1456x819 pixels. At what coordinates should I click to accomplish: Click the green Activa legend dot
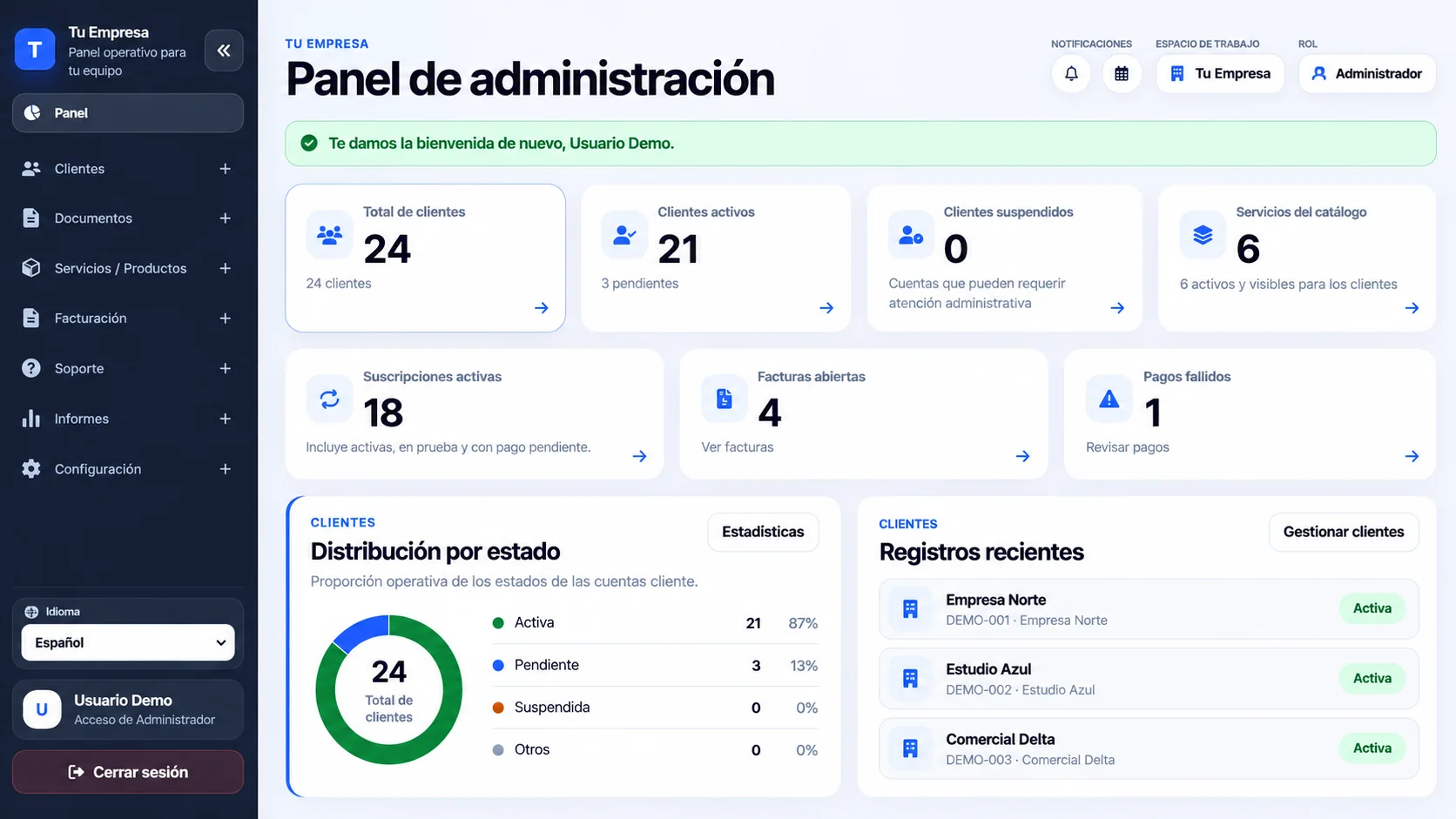coord(498,623)
